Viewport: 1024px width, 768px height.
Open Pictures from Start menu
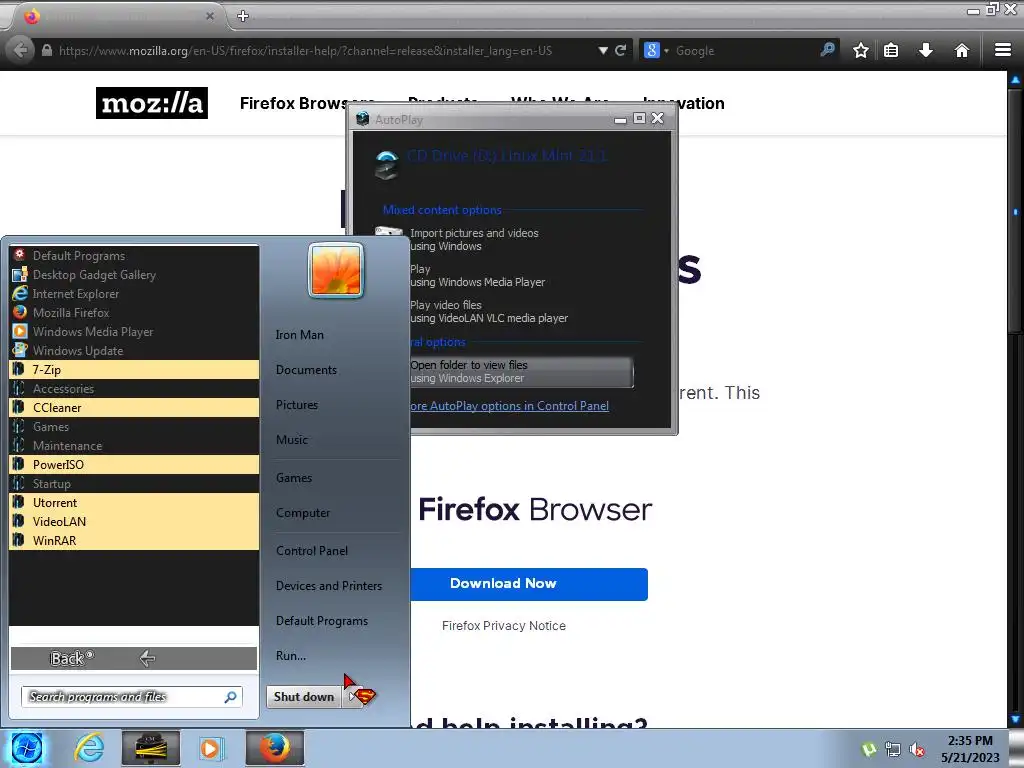pyautogui.click(x=296, y=405)
